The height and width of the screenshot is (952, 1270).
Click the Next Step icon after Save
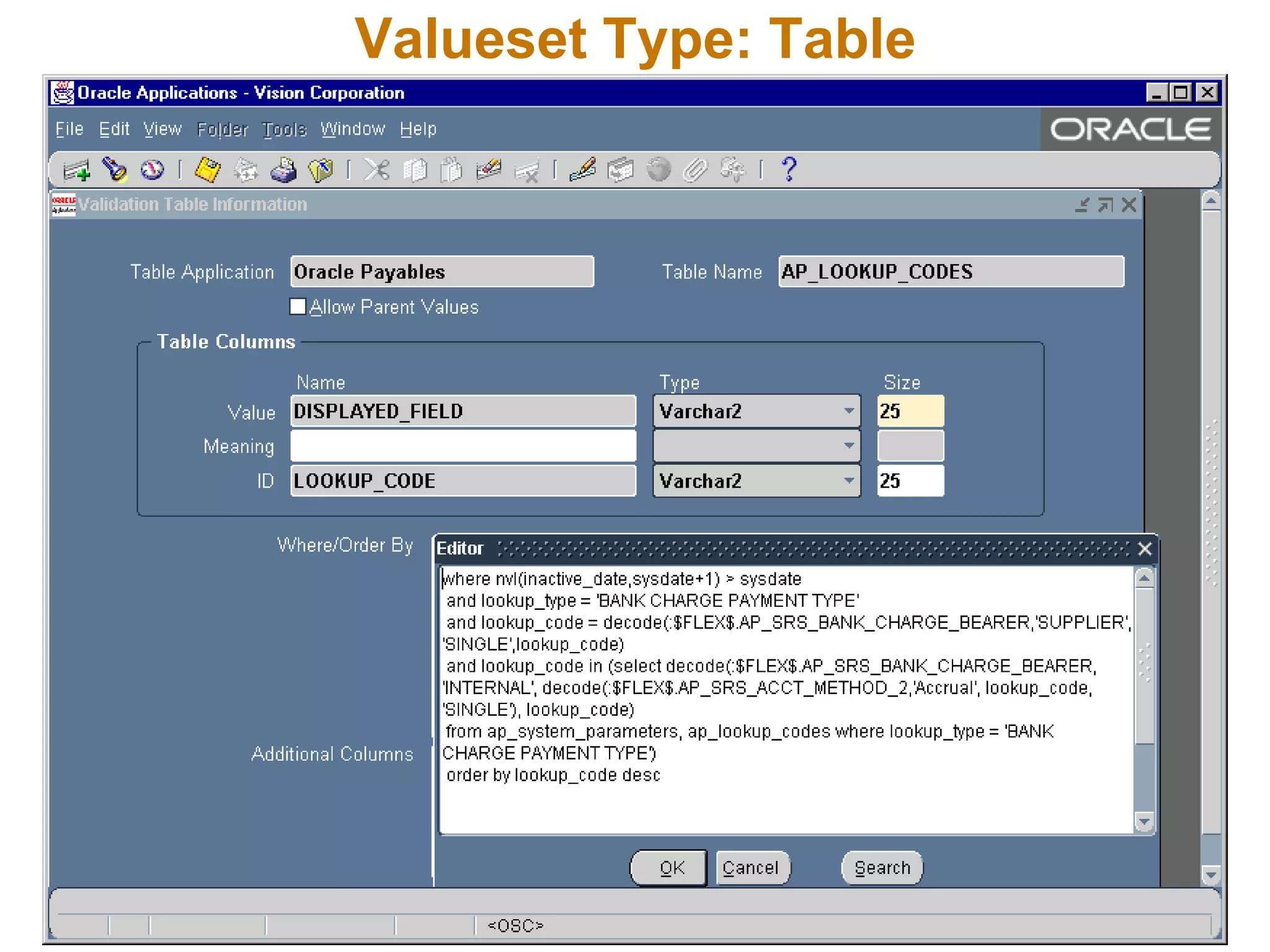pos(246,170)
